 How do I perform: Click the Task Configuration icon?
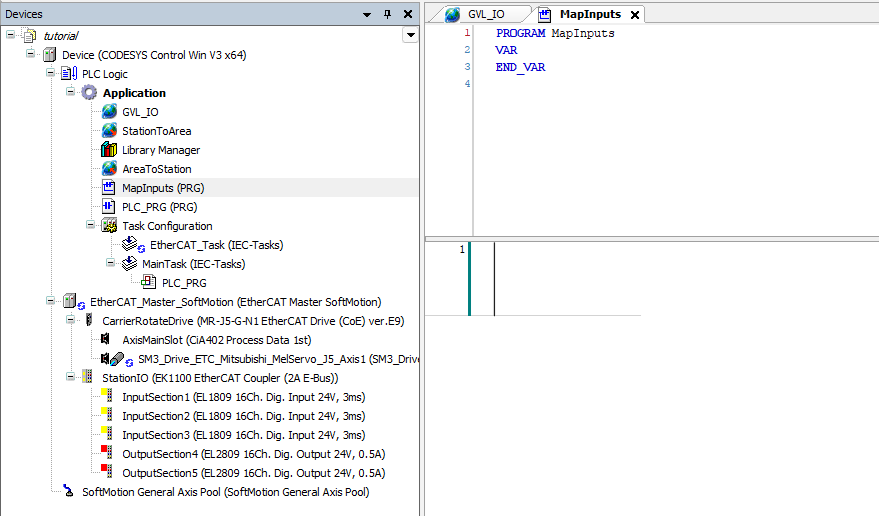[109, 225]
